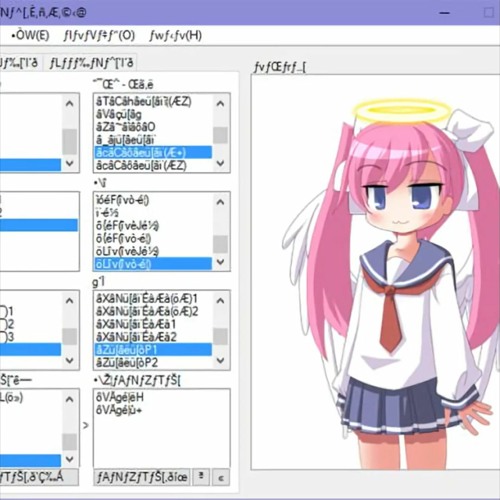500x500 pixels.
Task: Open the menu ending in (E)
Action: point(30,35)
